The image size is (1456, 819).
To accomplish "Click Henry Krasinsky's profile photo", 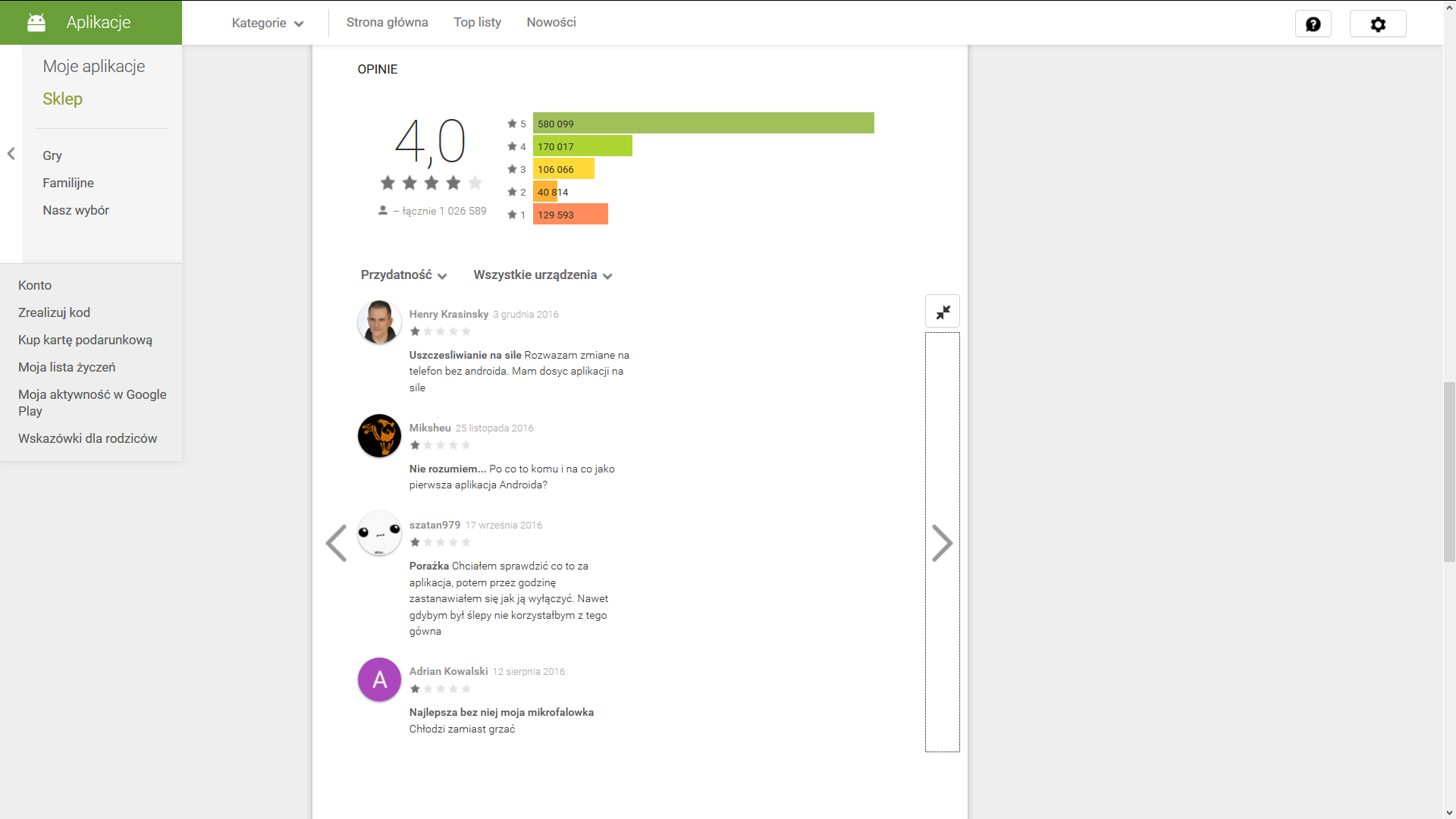I will coord(379,322).
